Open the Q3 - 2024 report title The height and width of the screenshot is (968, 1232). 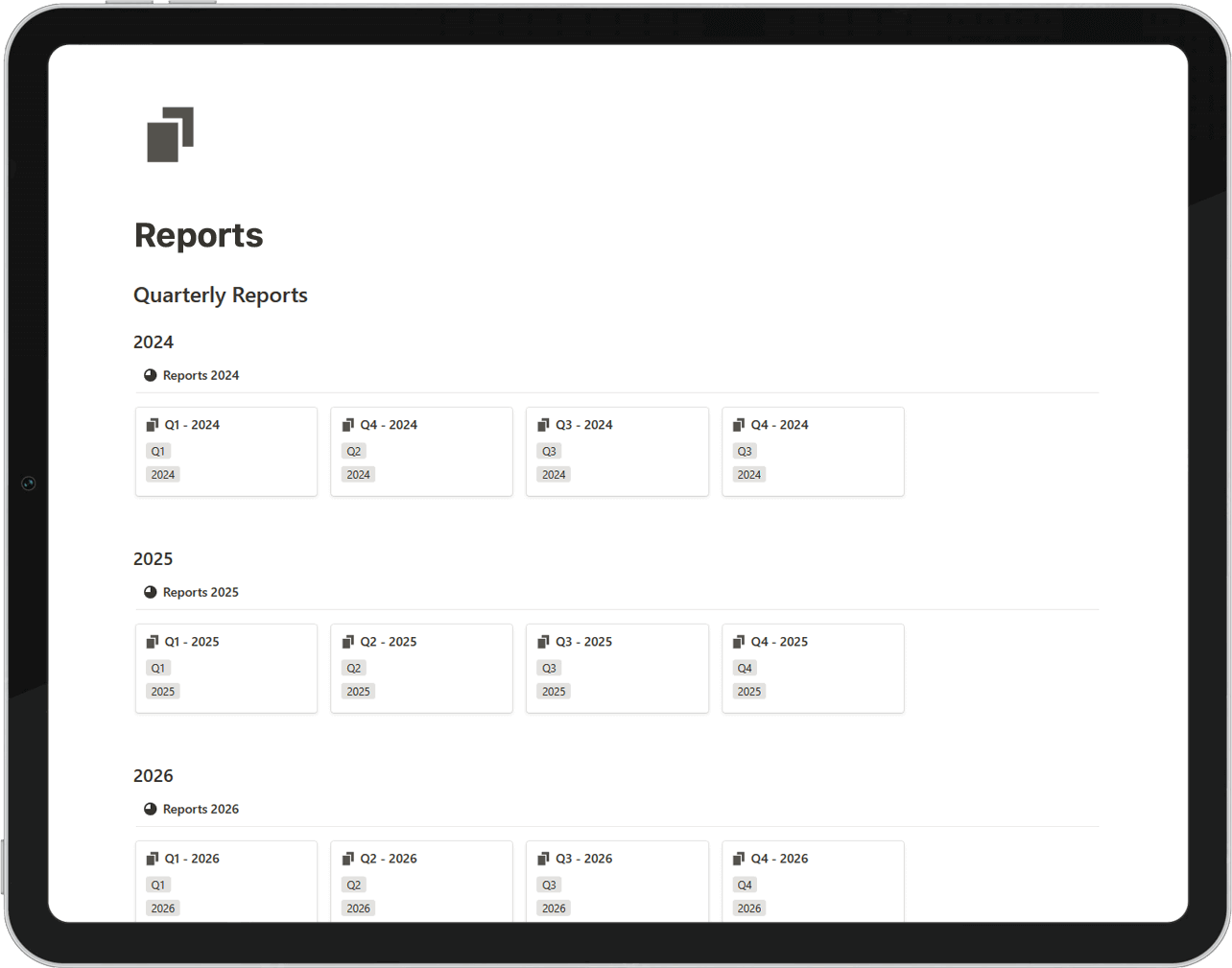click(x=583, y=425)
